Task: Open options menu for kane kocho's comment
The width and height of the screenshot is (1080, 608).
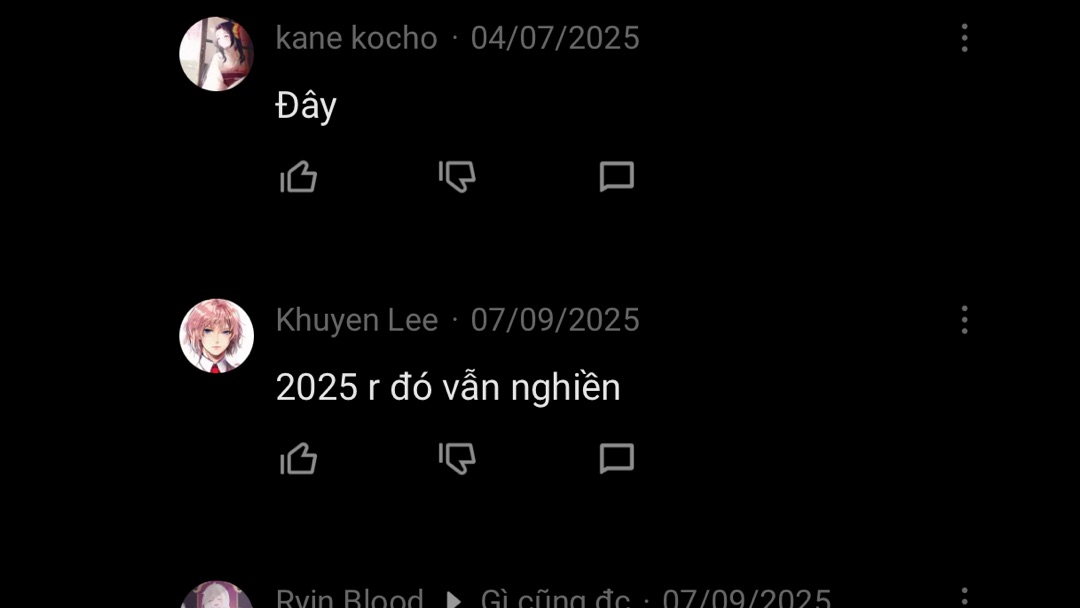Action: pyautogui.click(x=964, y=38)
